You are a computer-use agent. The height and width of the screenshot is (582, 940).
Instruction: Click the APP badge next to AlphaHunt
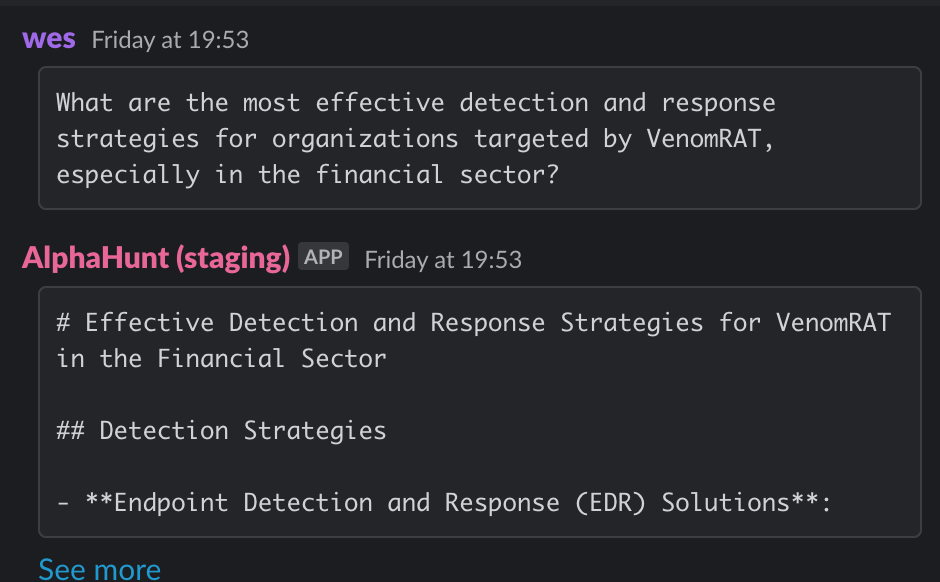323,257
